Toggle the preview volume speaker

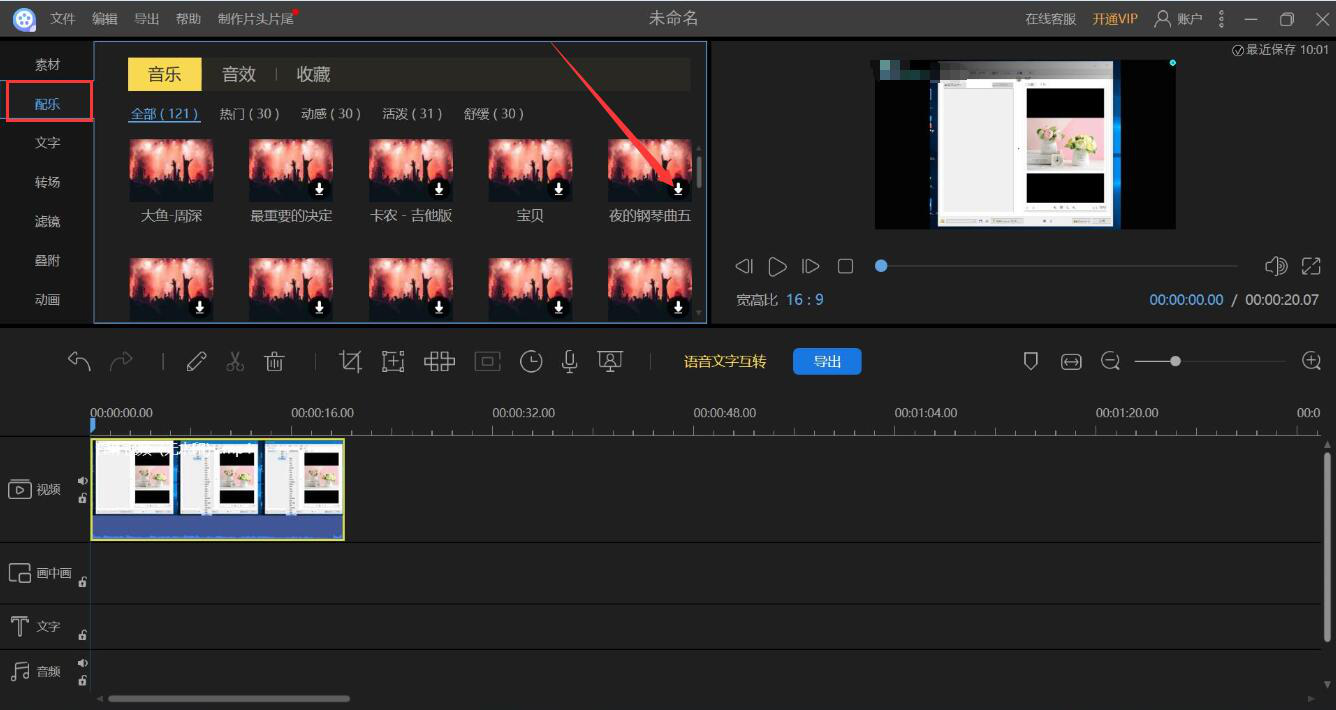1275,266
